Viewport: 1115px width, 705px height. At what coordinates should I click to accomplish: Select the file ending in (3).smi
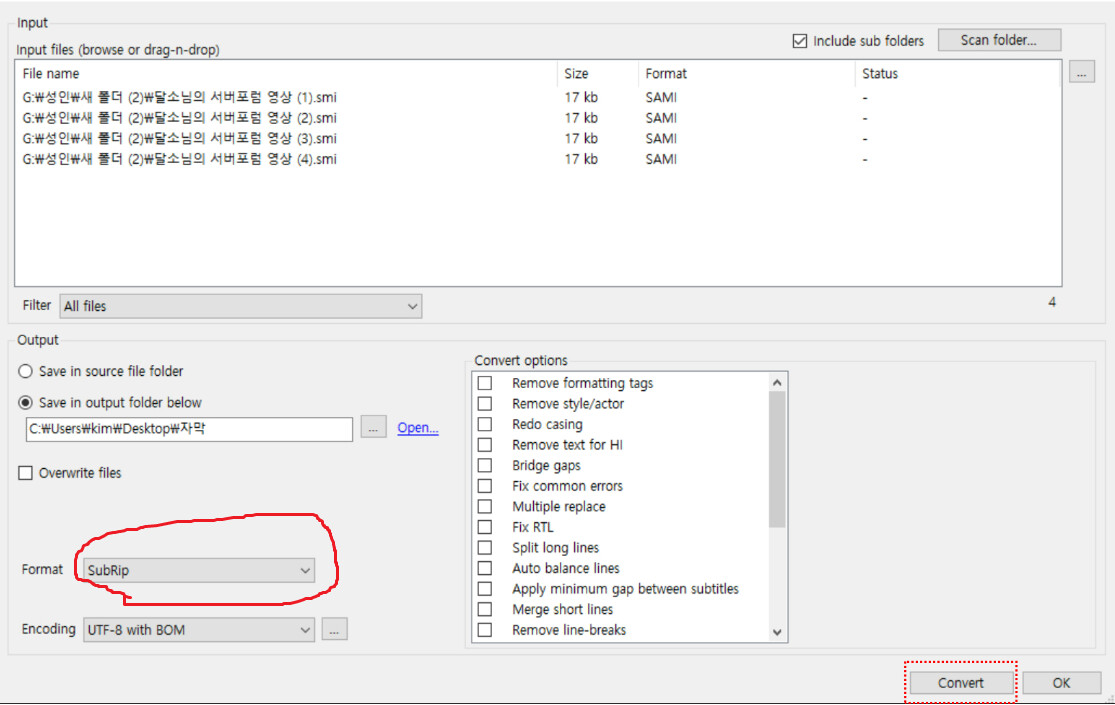179,139
